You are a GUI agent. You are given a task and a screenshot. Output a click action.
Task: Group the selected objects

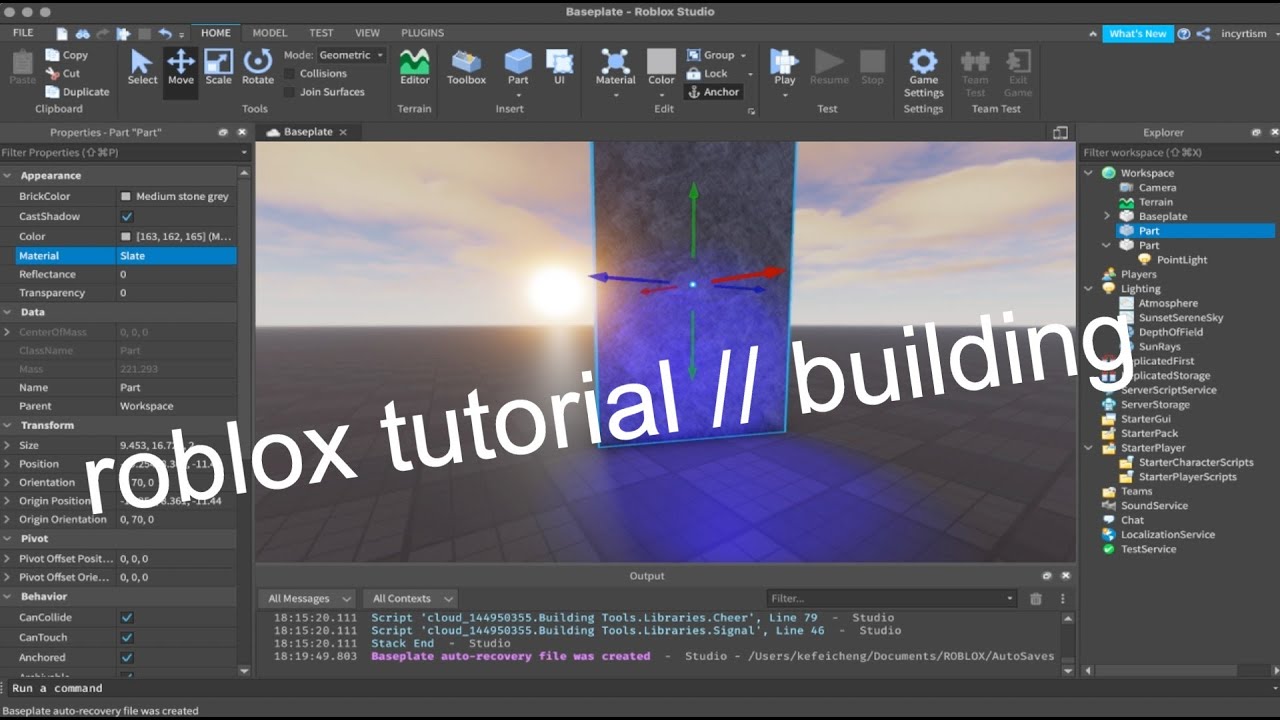pyautogui.click(x=710, y=56)
